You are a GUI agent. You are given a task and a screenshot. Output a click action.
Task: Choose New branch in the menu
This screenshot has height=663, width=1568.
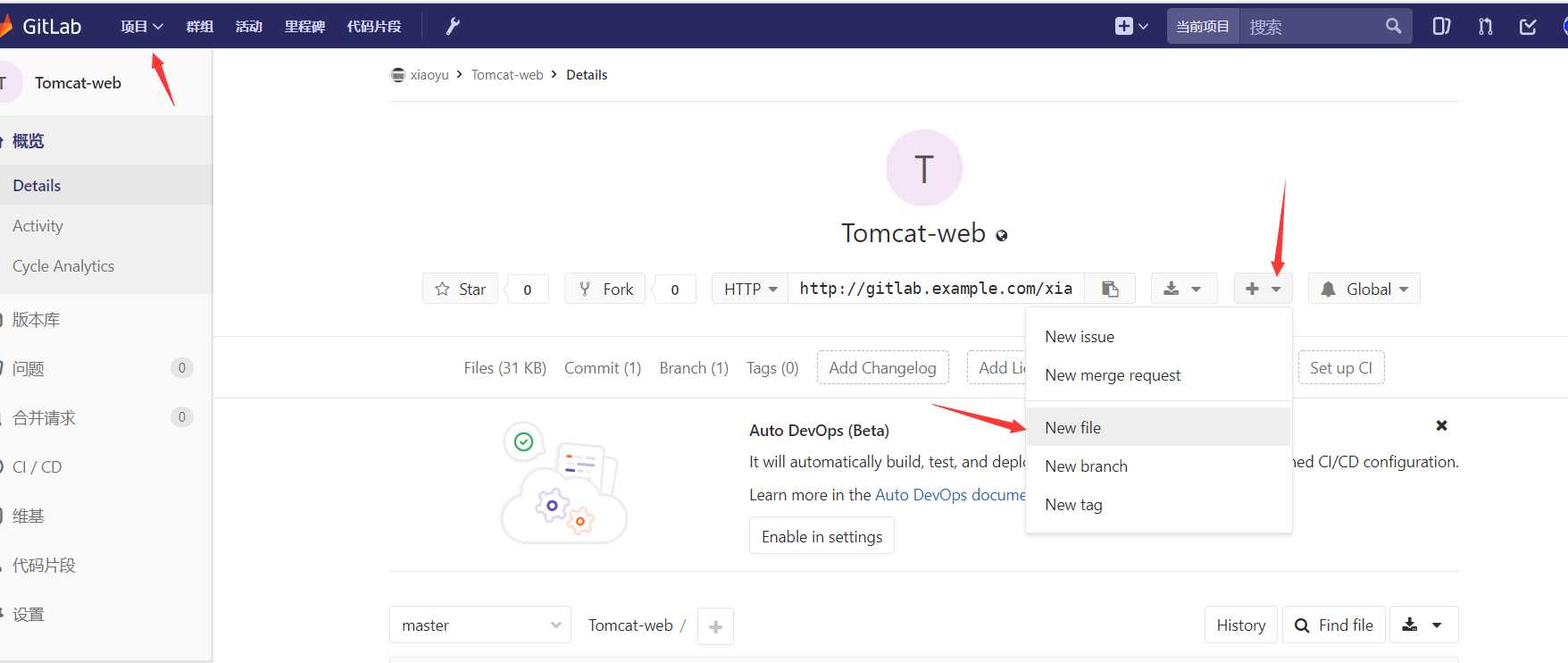1086,466
